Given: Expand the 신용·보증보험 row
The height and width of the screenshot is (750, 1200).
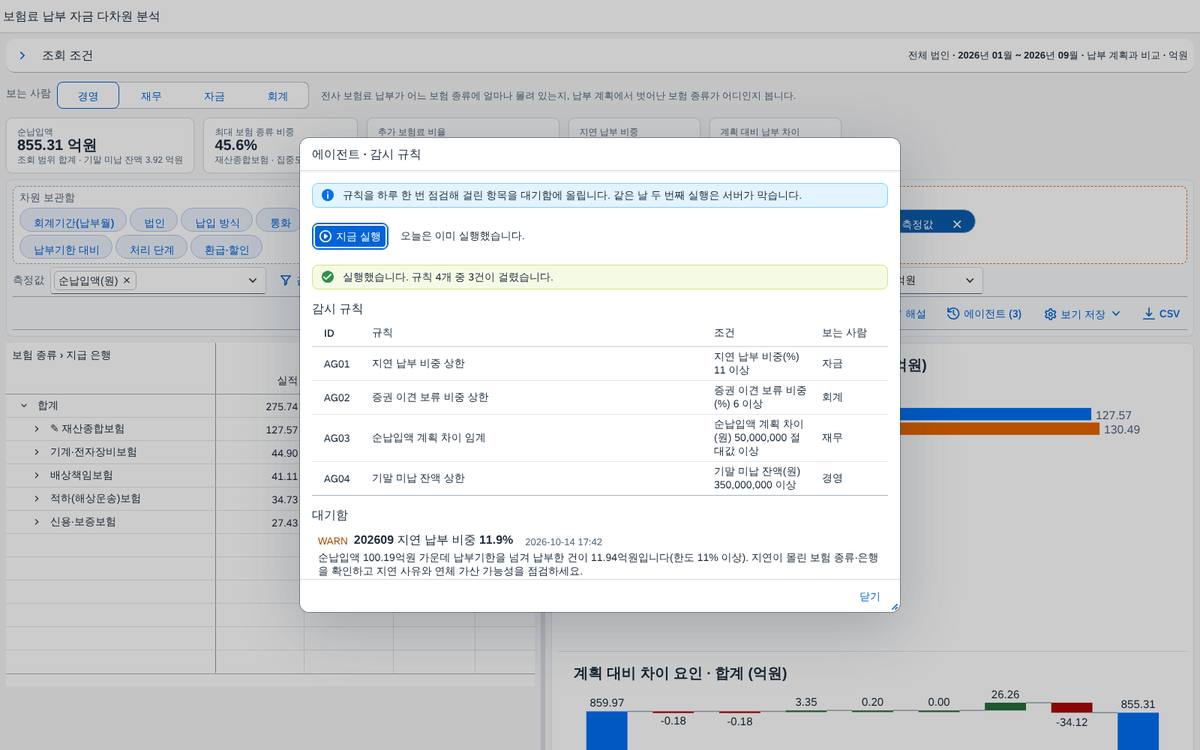Looking at the screenshot, I should click(x=37, y=522).
